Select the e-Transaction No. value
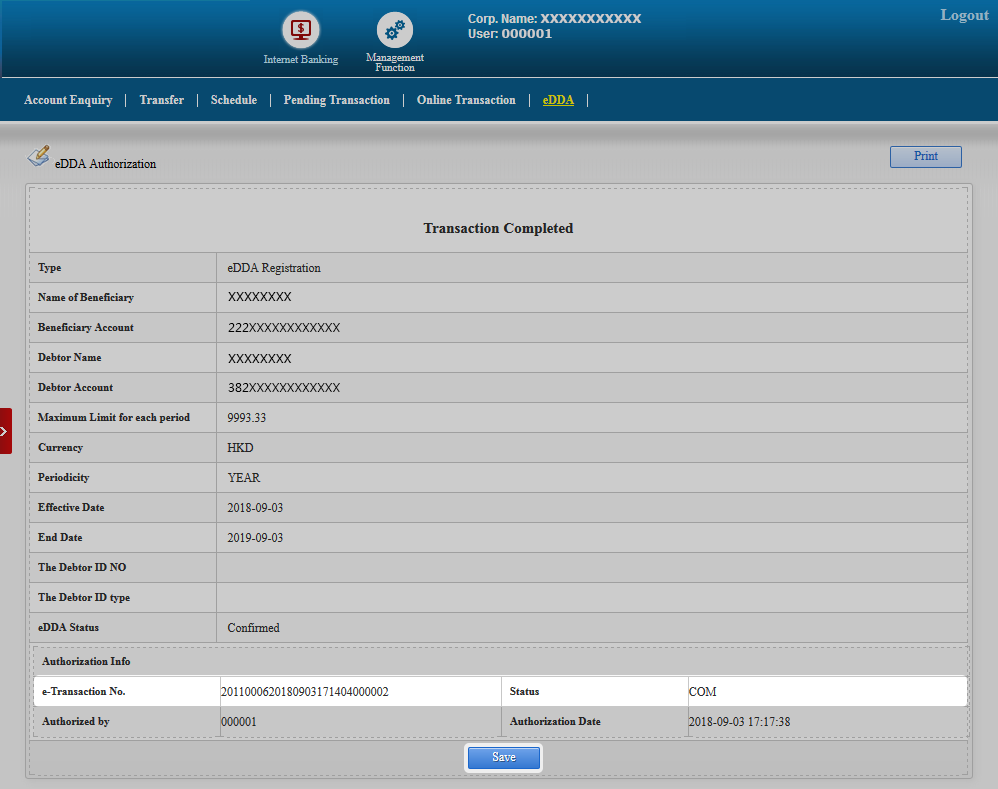 [x=304, y=692]
